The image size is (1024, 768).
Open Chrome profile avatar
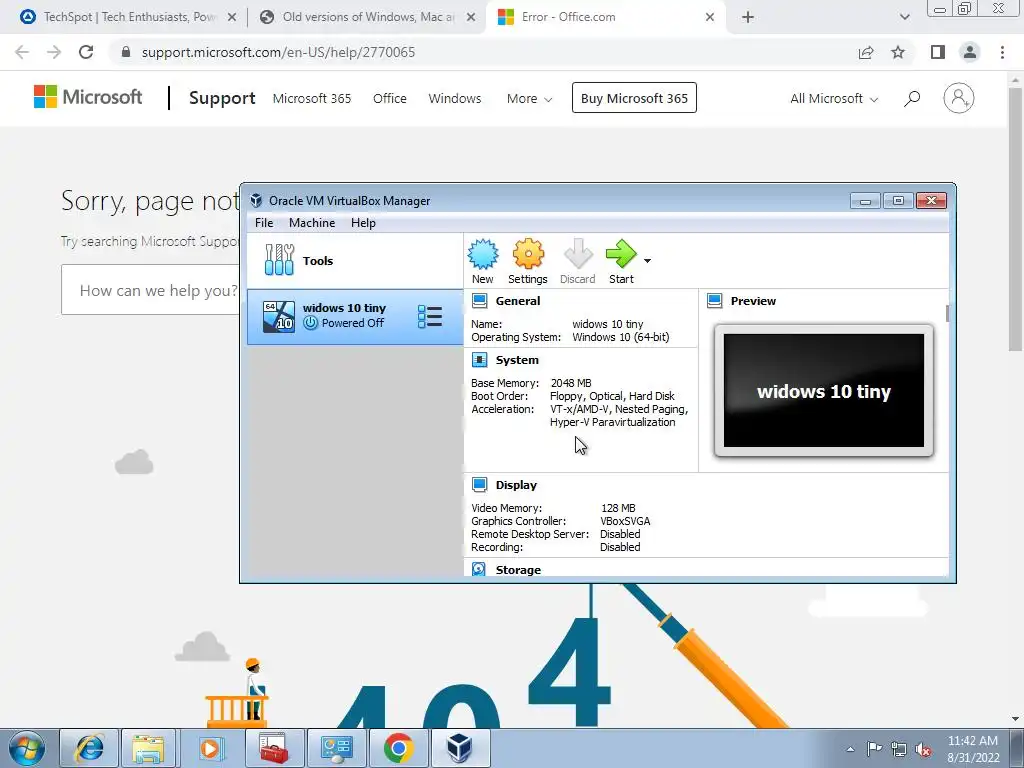coord(970,52)
